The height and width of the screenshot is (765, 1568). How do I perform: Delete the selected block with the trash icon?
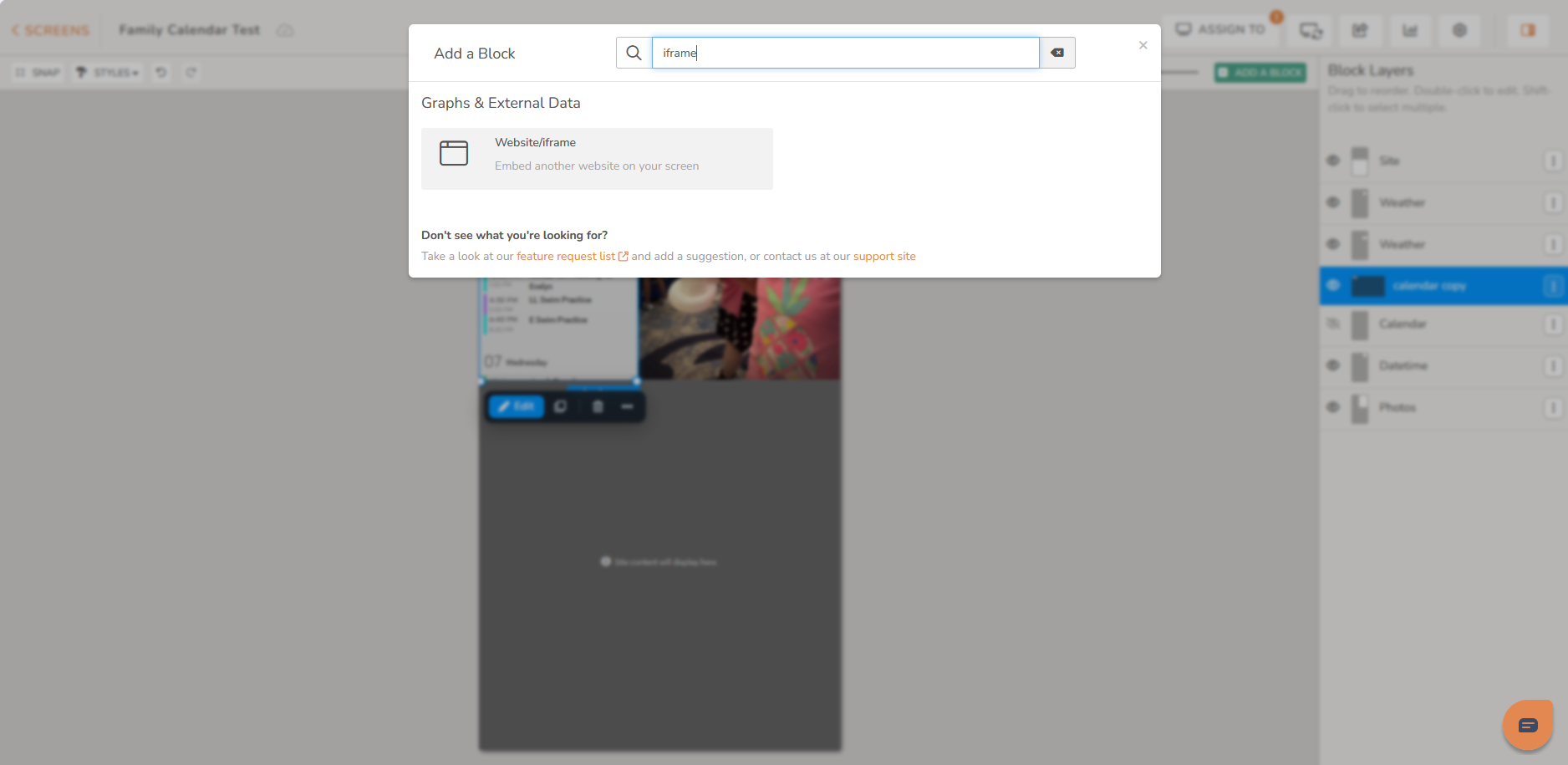[x=598, y=406]
